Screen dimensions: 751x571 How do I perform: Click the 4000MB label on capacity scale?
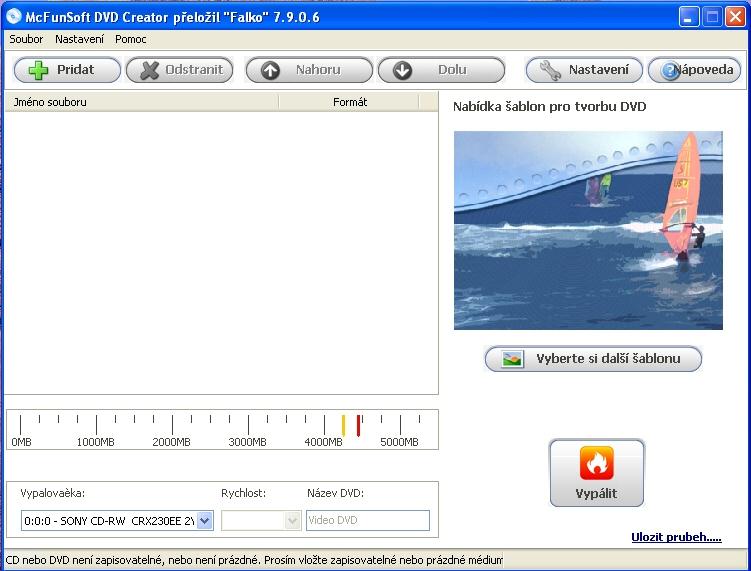(323, 442)
